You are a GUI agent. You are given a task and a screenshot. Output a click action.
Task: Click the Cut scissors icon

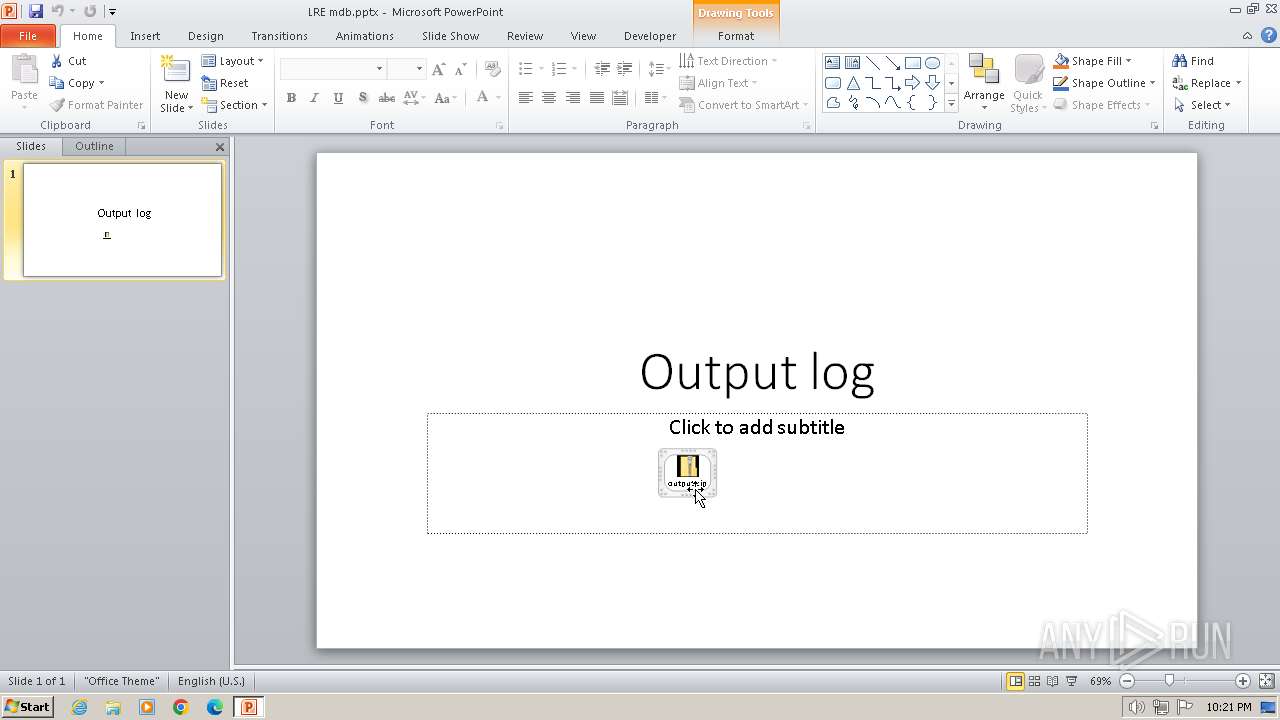point(57,61)
